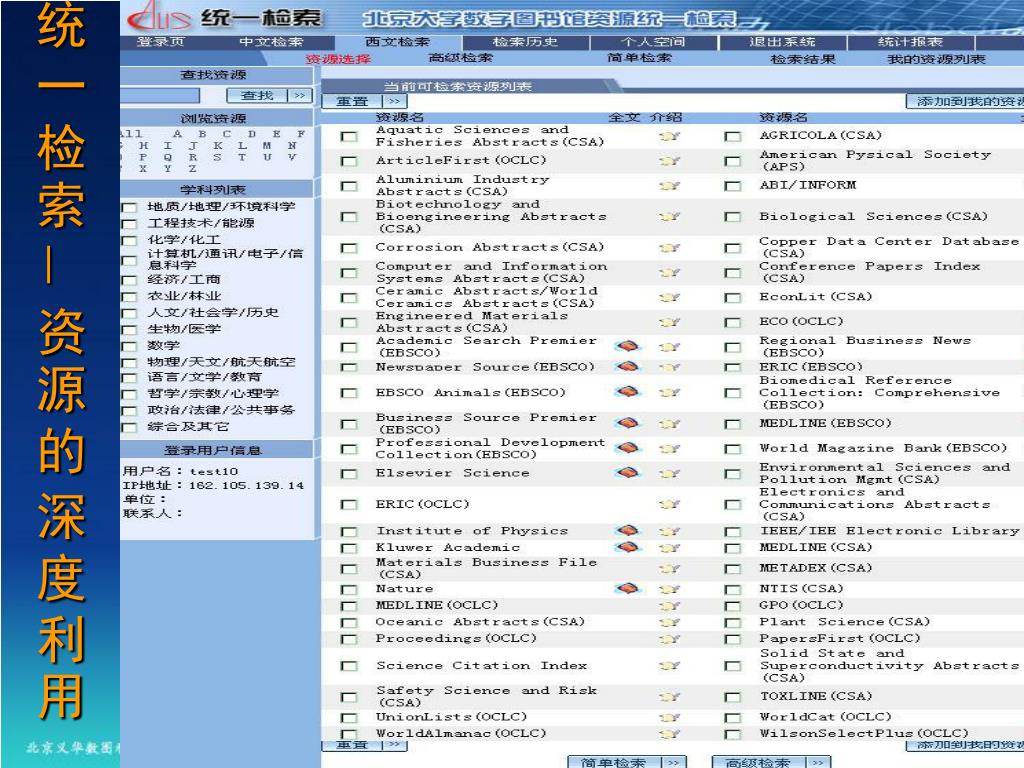Open intro icon for Biotechnology and Bioengineering Abstracts

[669, 216]
